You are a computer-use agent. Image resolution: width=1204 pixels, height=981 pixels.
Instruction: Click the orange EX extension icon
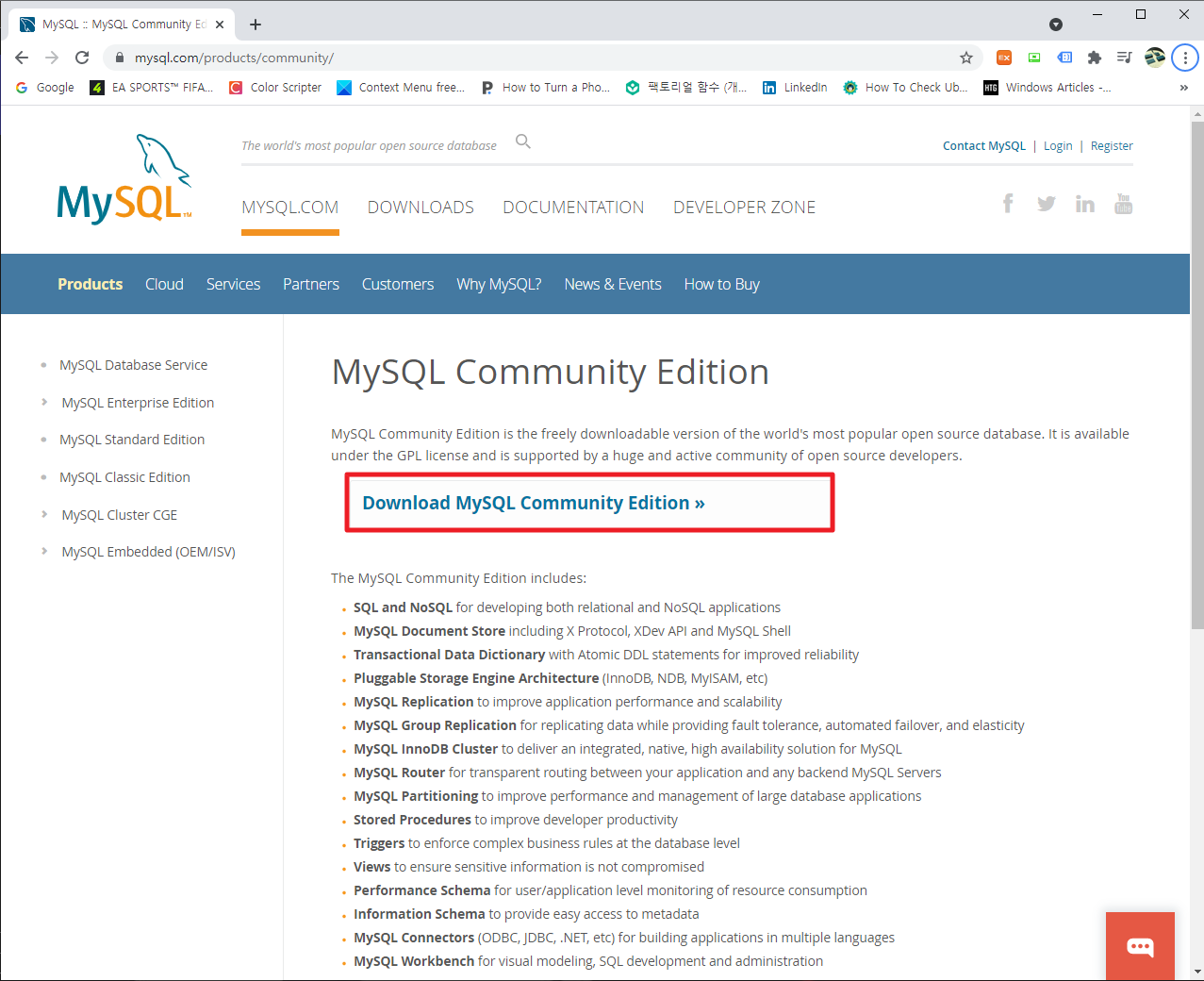(x=1004, y=58)
